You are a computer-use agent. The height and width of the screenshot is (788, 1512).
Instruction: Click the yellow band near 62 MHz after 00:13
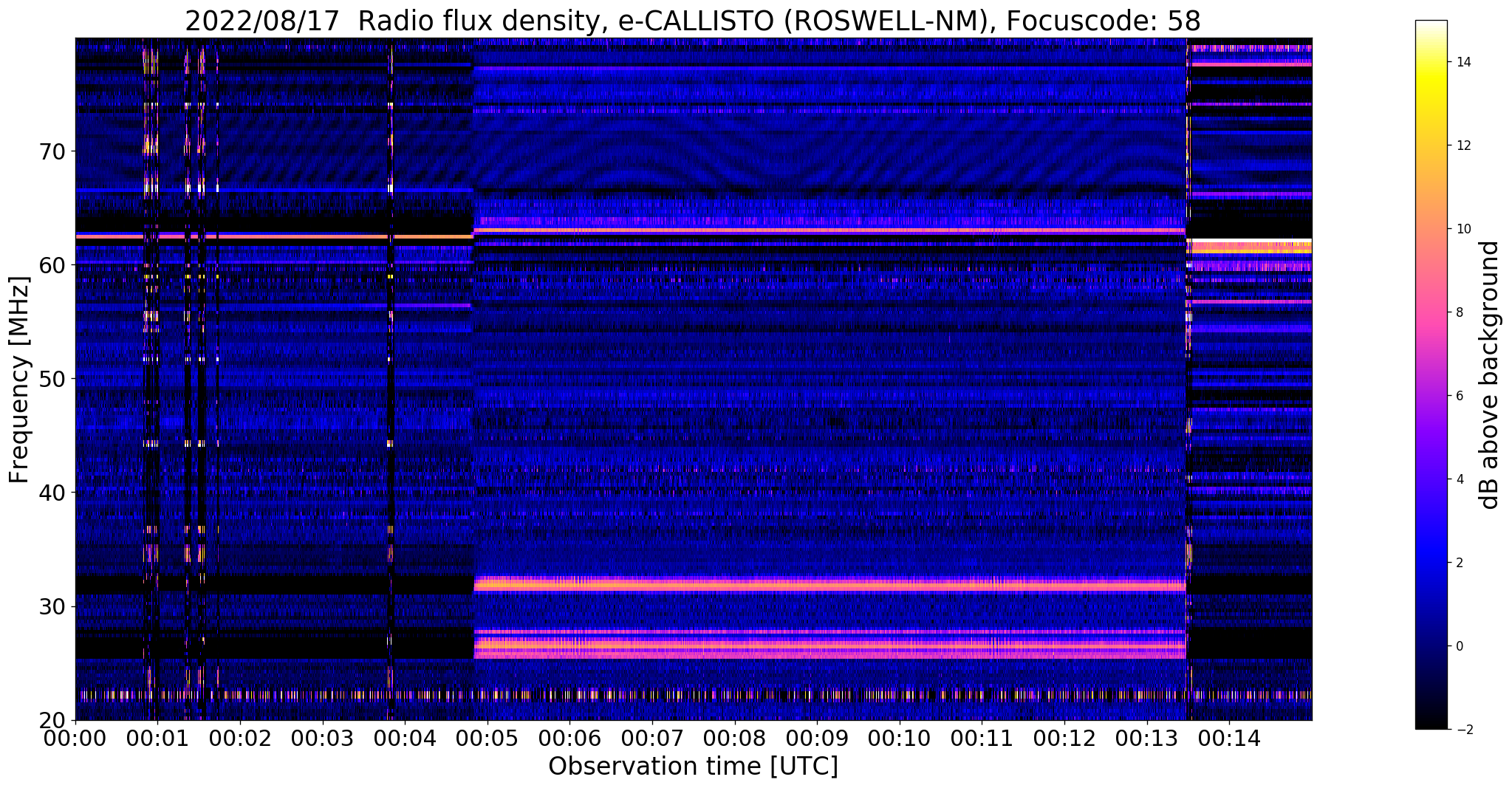(x=1249, y=247)
